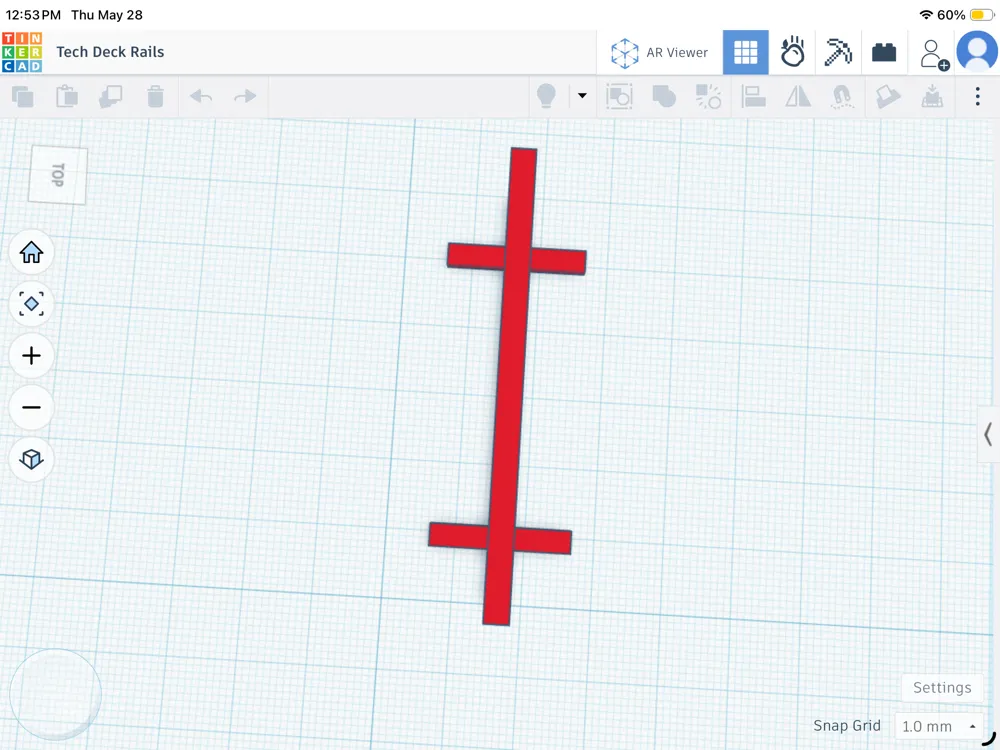The height and width of the screenshot is (750, 1000).
Task: Select the 3D design grid view
Action: pyautogui.click(x=745, y=52)
